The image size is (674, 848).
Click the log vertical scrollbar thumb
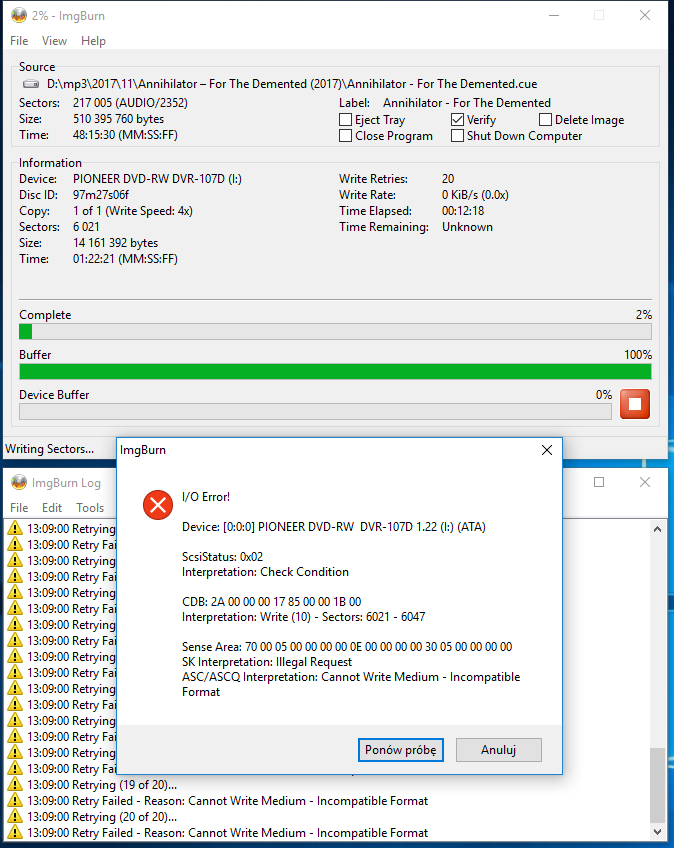(x=657, y=785)
